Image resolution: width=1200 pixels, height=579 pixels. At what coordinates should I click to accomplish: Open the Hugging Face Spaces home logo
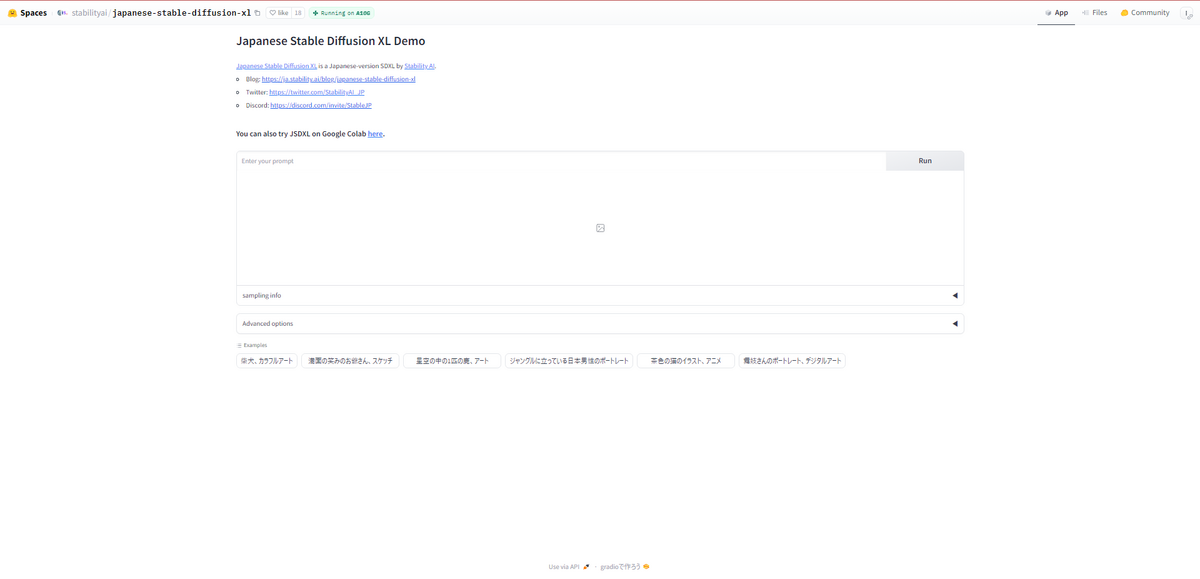tap(12, 13)
